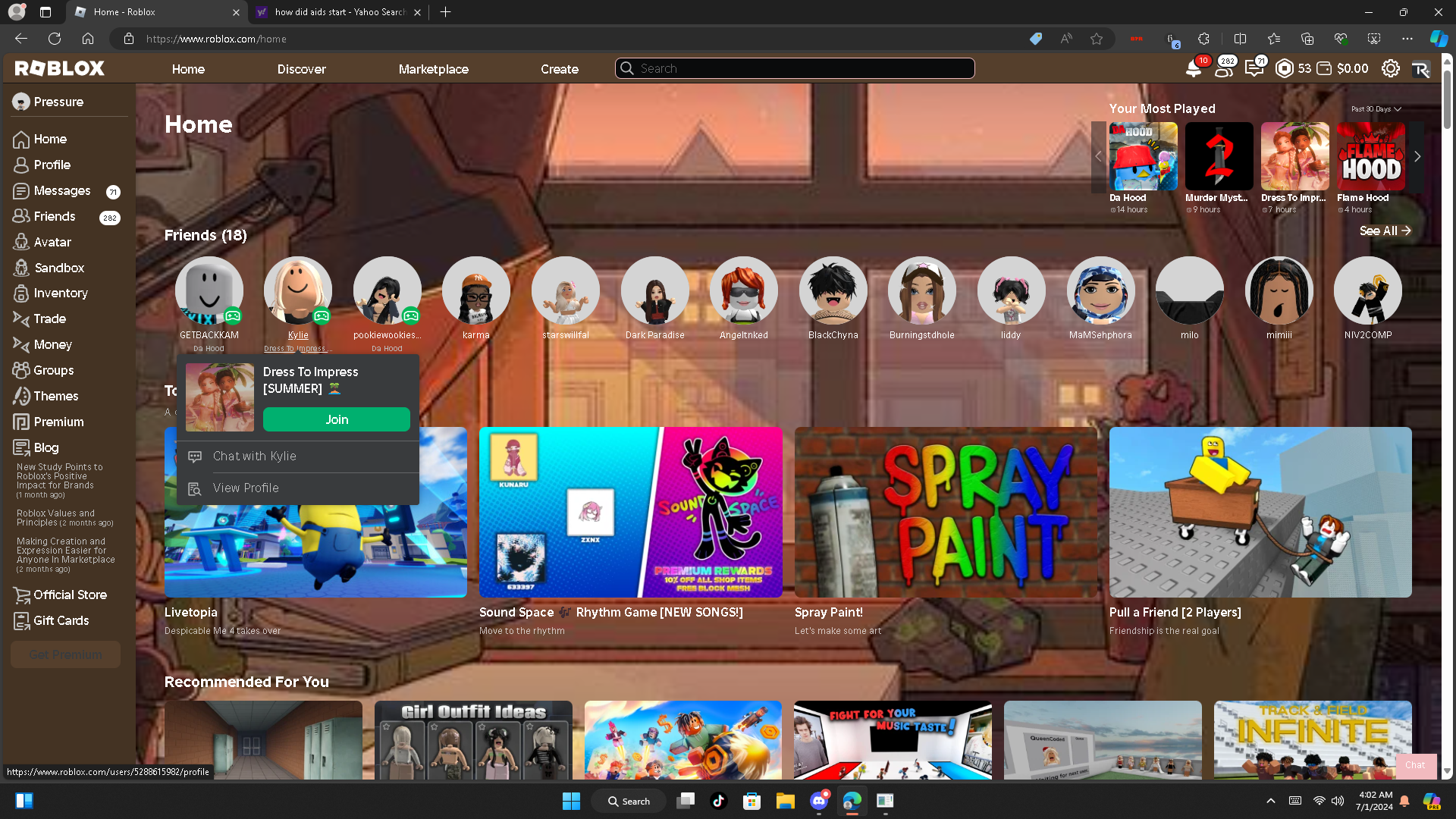The image size is (1456, 819).
Task: Open friend GETBACKKAM's avatar
Action: coord(209,290)
